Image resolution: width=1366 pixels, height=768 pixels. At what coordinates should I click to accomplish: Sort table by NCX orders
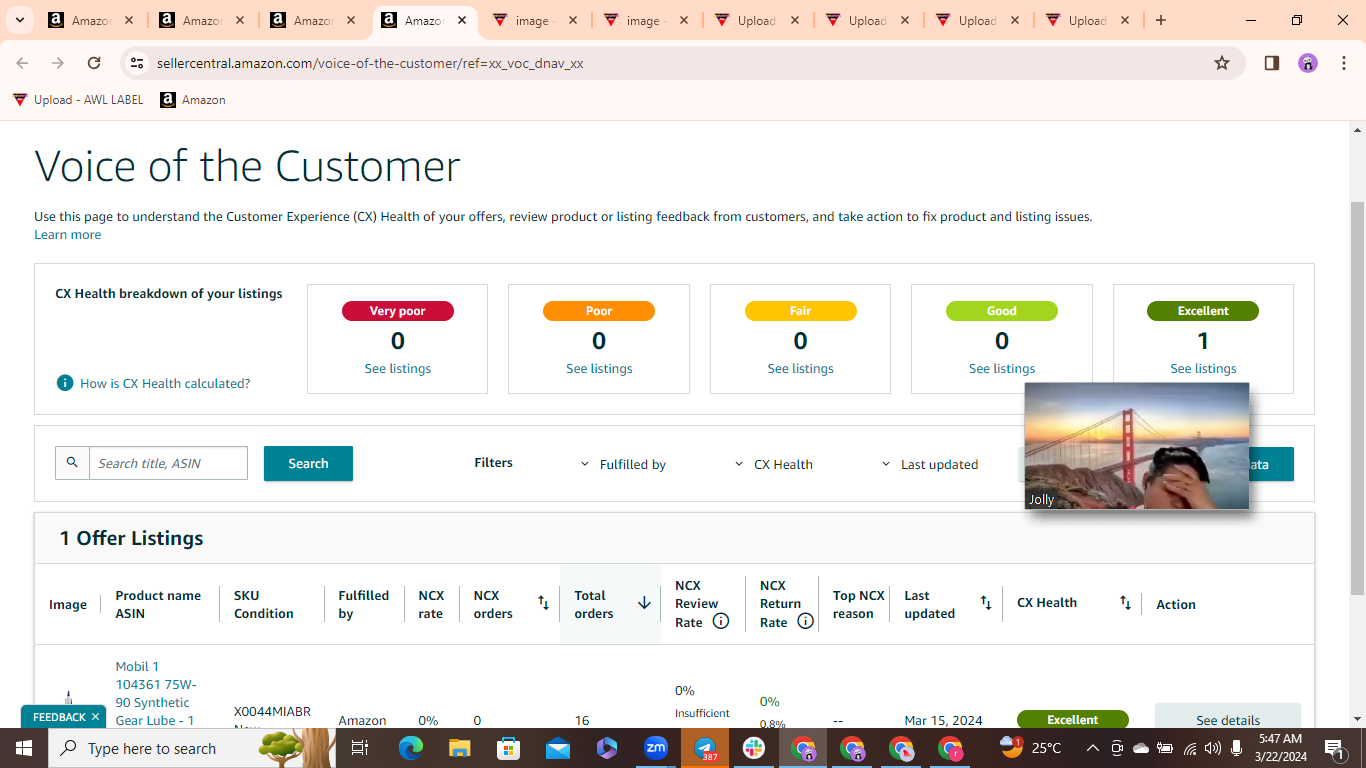(x=543, y=603)
